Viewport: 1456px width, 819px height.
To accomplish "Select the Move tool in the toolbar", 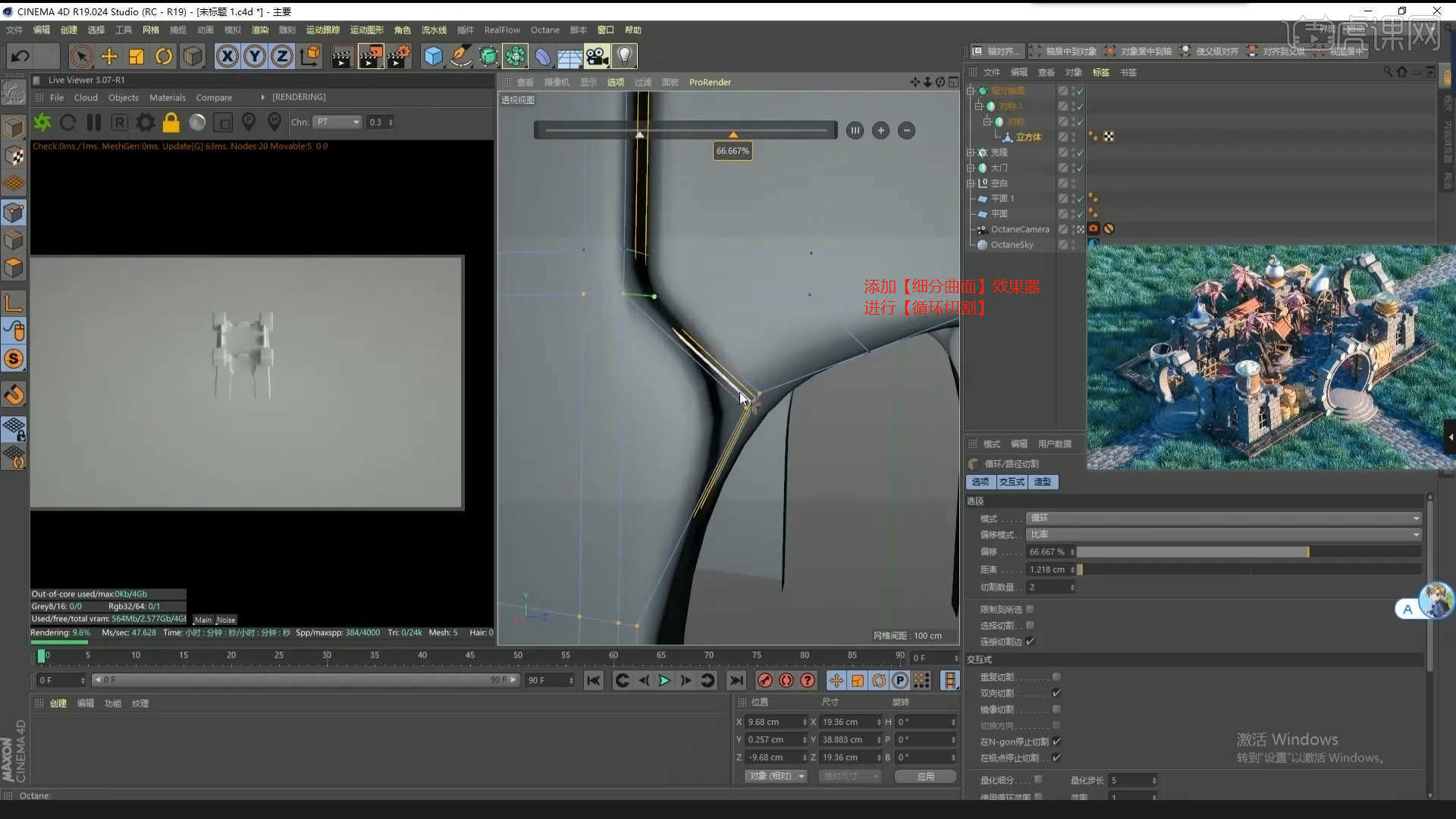I will tap(109, 56).
